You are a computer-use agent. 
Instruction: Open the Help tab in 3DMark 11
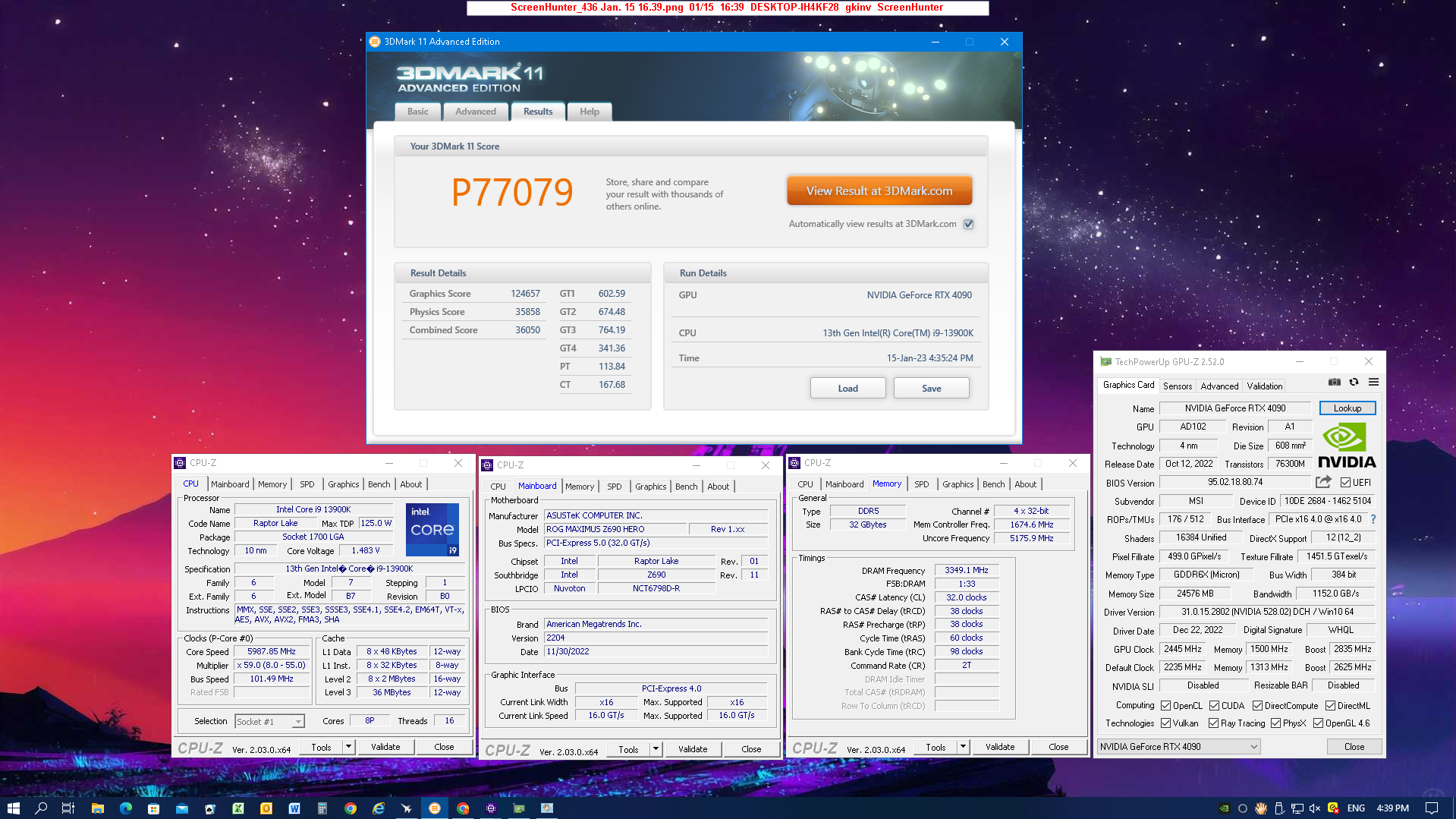pyautogui.click(x=590, y=112)
